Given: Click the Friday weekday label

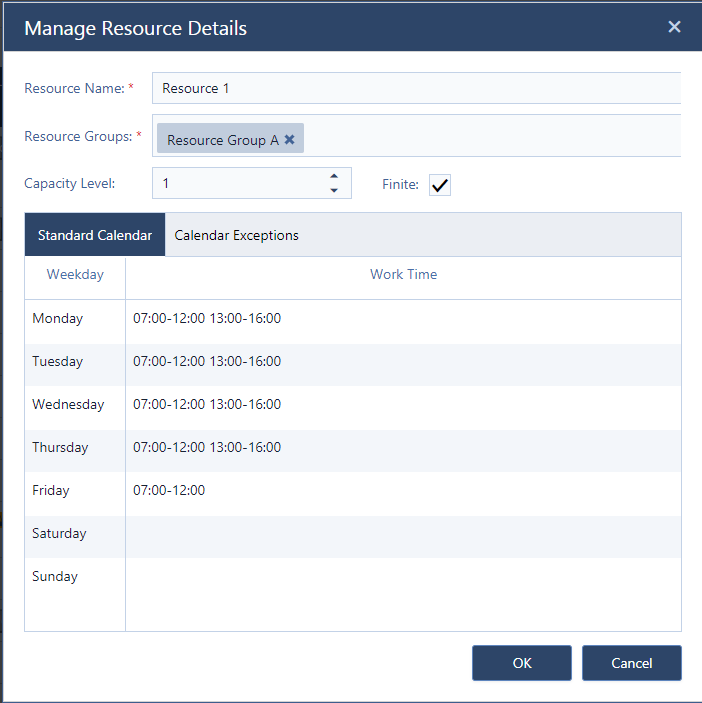Looking at the screenshot, I should click(51, 490).
